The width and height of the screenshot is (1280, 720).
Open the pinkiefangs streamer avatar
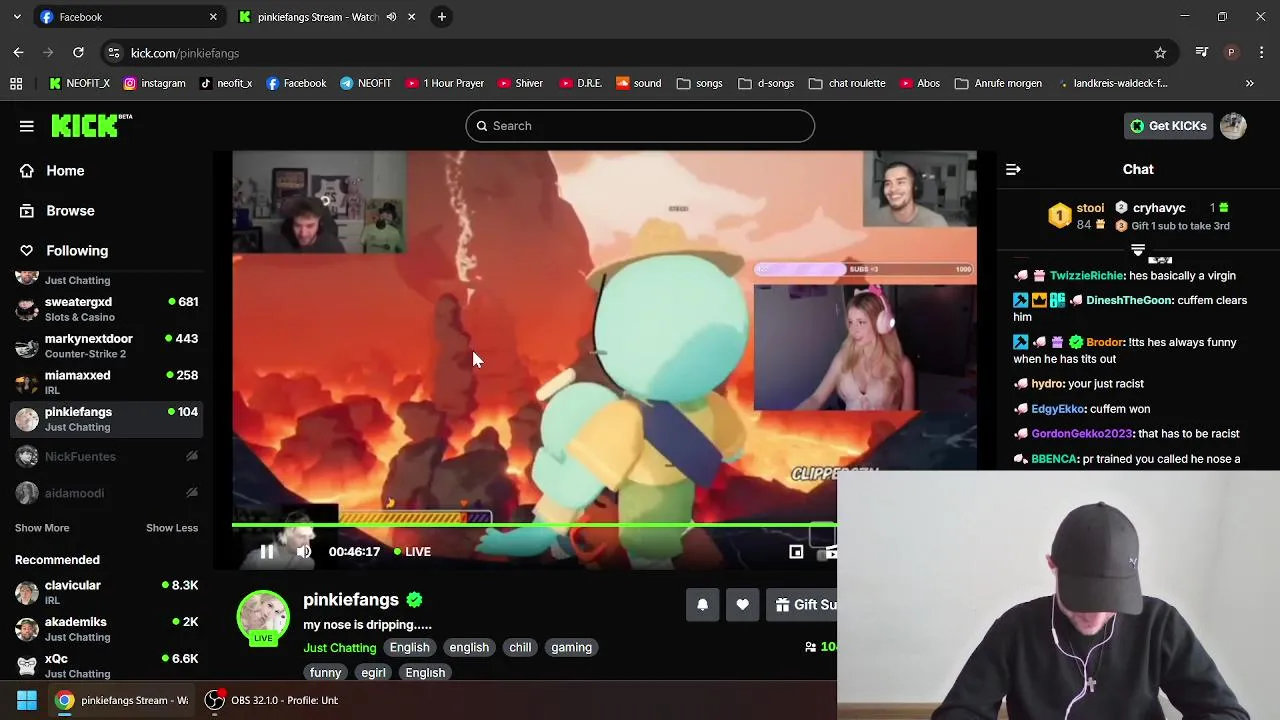pos(263,617)
